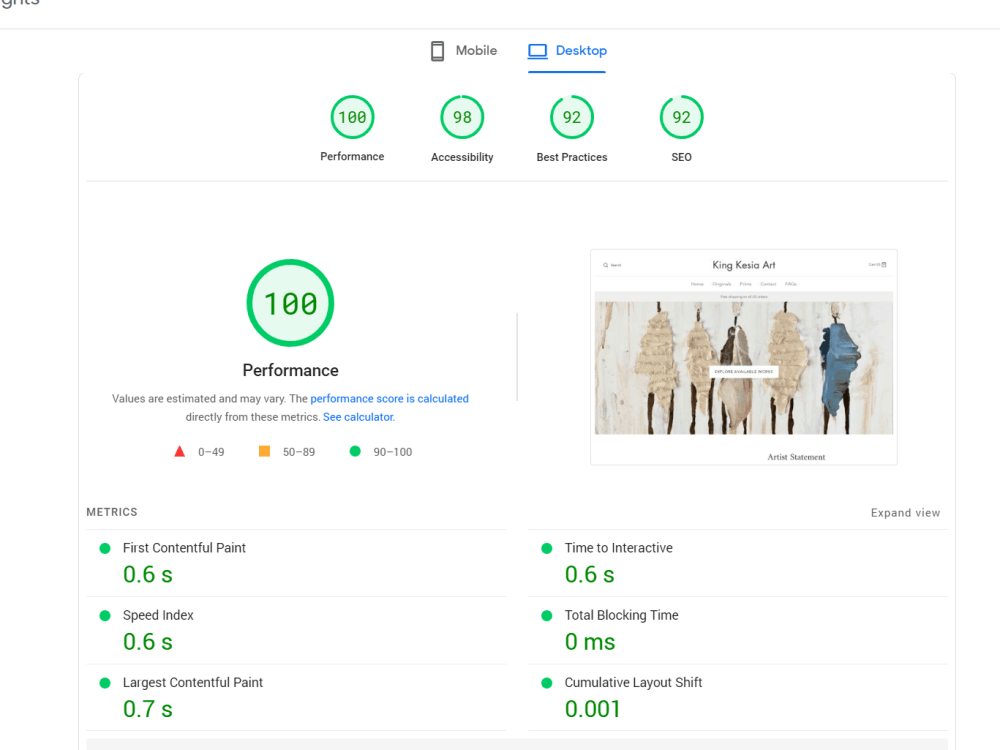Open the performance score is calculated link
The image size is (1000, 750).
pos(389,398)
